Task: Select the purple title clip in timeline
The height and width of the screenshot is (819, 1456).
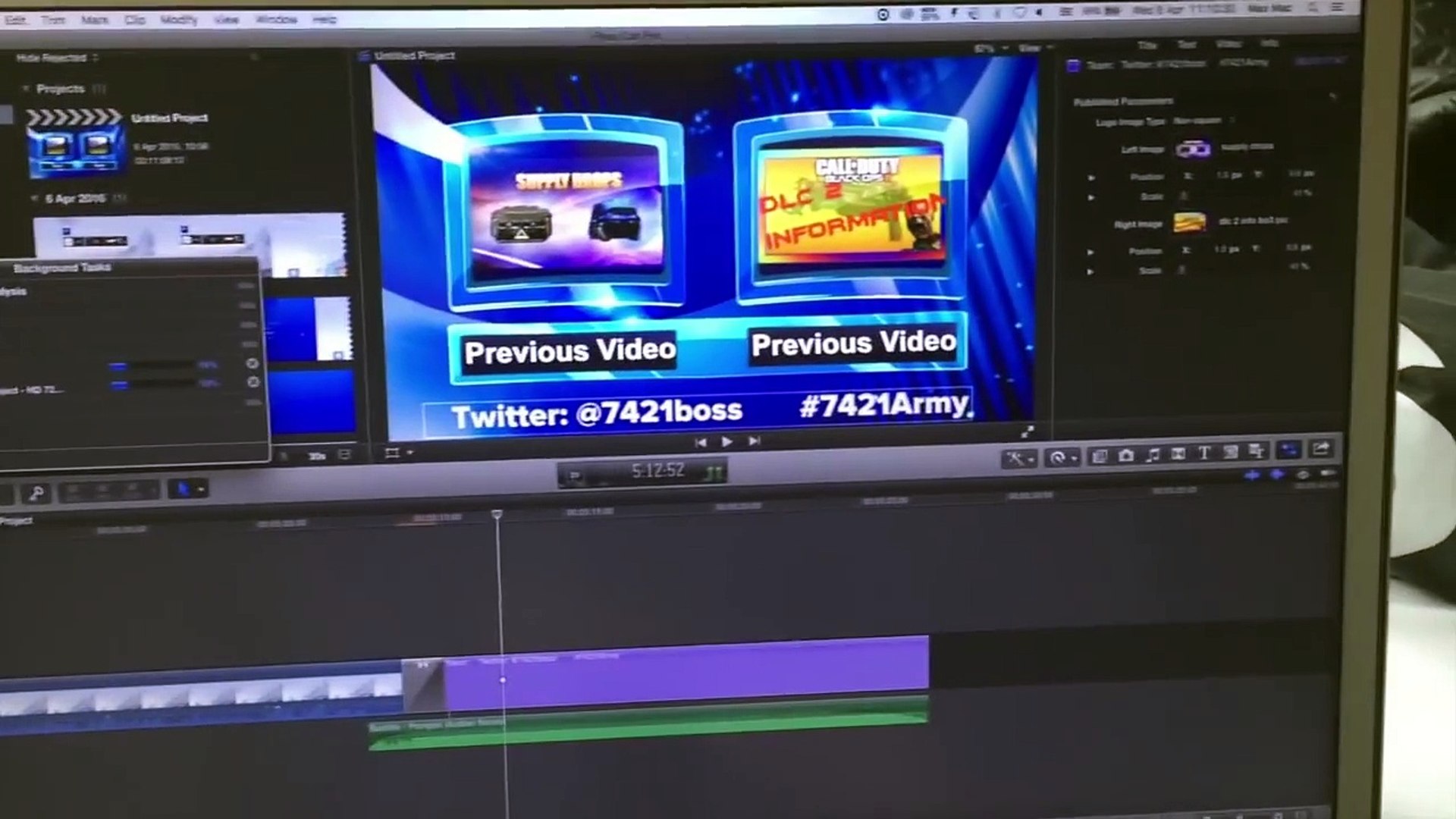Action: pos(686,673)
